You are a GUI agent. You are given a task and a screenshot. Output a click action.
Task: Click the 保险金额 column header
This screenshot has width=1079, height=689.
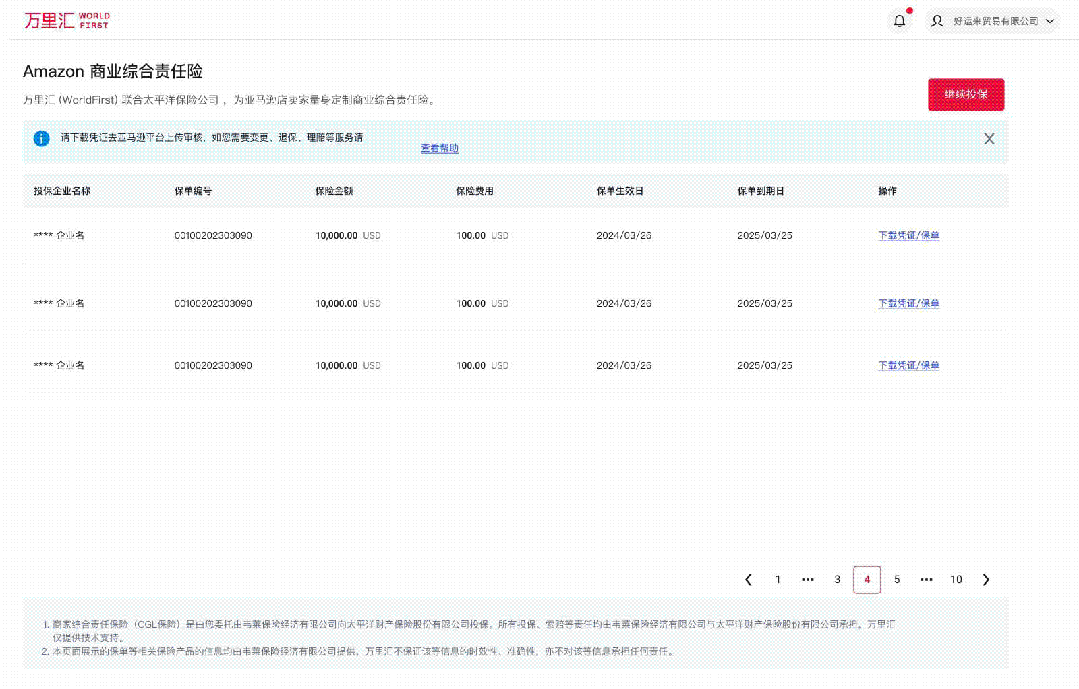(334, 191)
